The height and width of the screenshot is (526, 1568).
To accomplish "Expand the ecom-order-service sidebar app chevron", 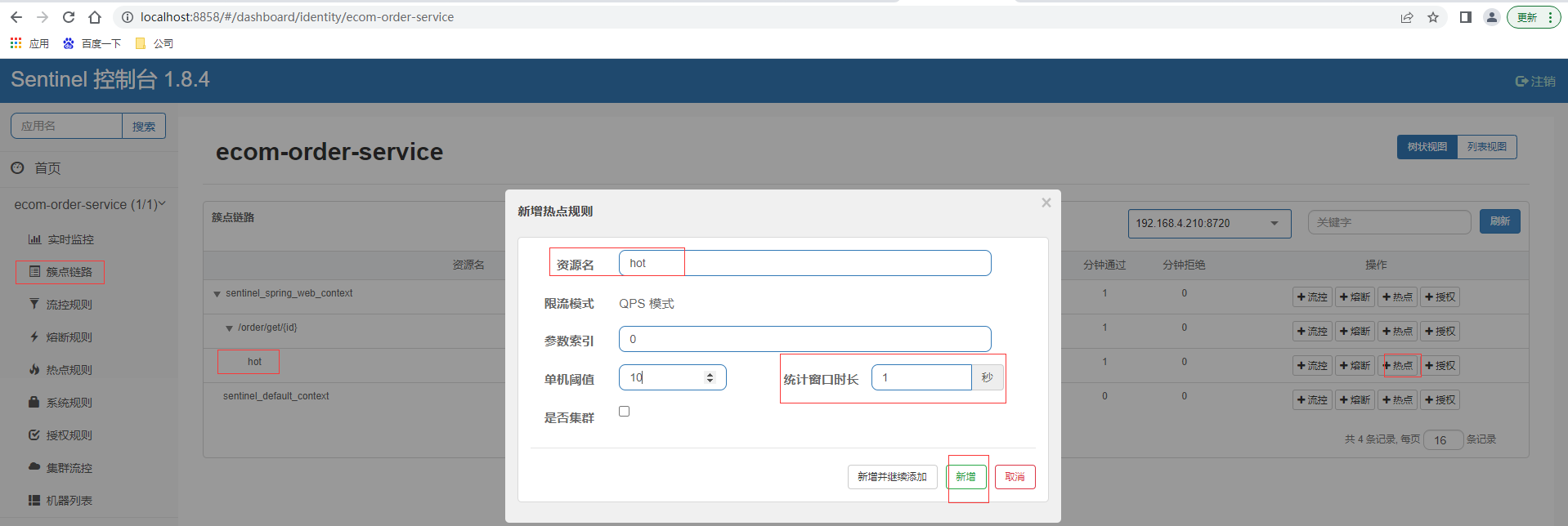I will tap(162, 203).
